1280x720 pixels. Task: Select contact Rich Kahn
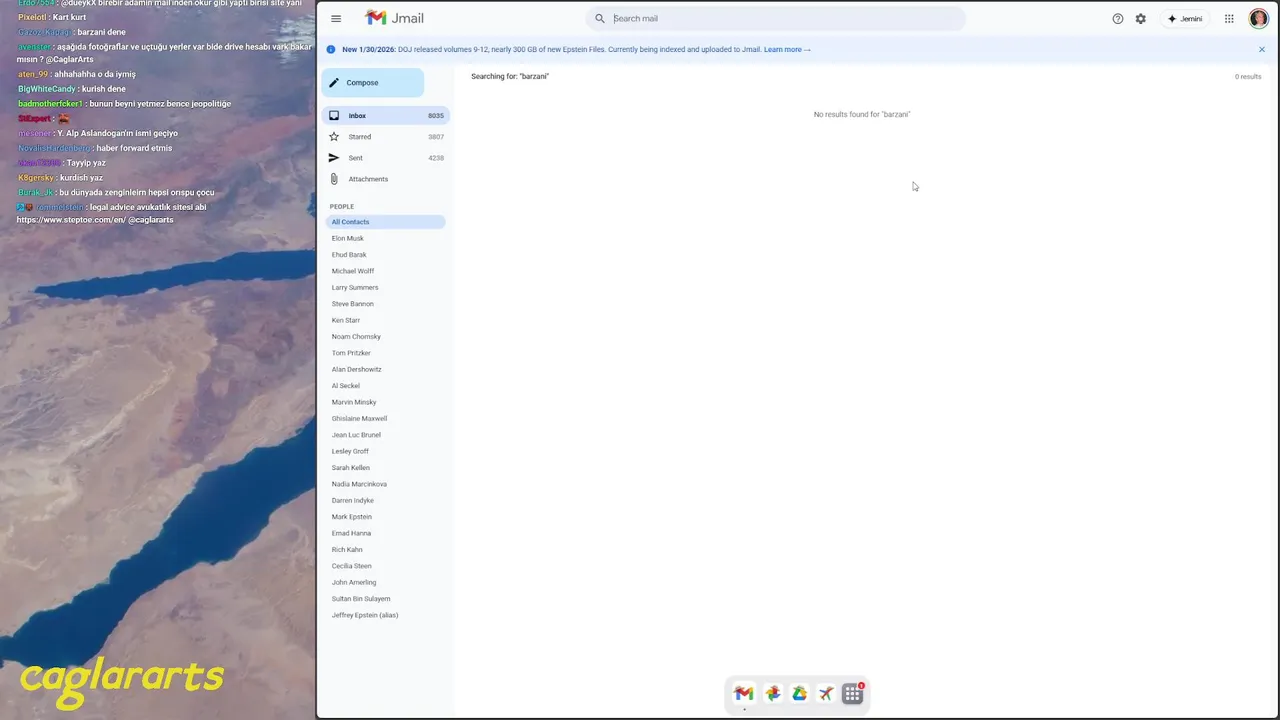tap(347, 549)
